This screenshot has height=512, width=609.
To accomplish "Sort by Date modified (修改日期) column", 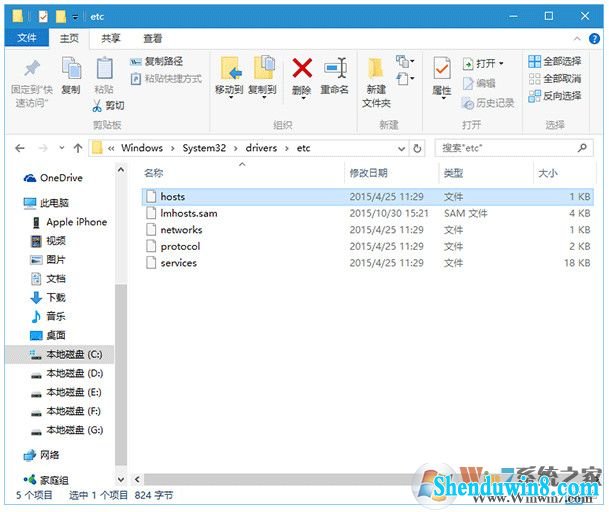I will (369, 173).
